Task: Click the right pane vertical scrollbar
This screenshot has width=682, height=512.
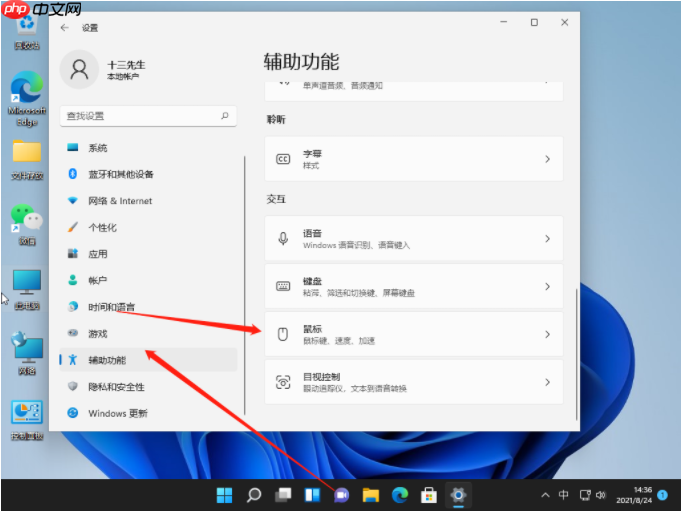Action: 577,355
